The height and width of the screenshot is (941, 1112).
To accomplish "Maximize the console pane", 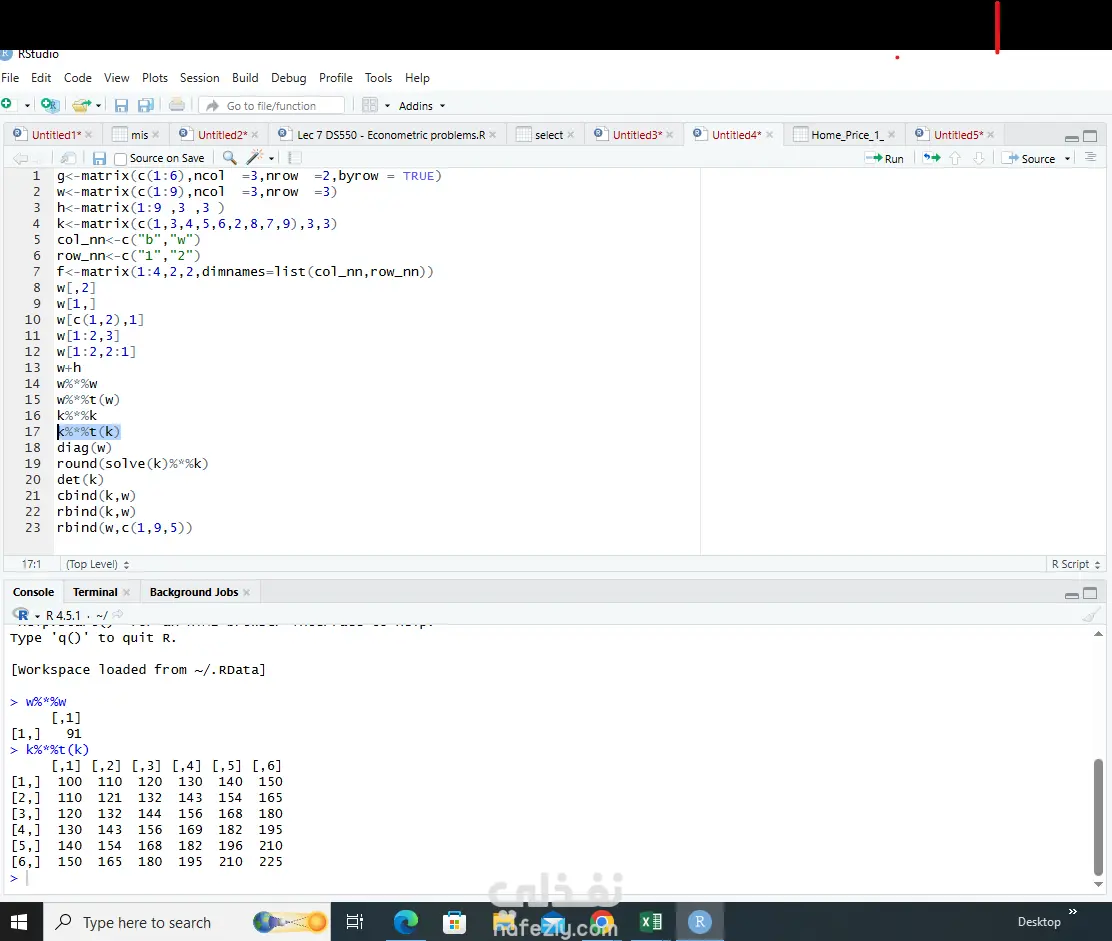I will (1091, 594).
